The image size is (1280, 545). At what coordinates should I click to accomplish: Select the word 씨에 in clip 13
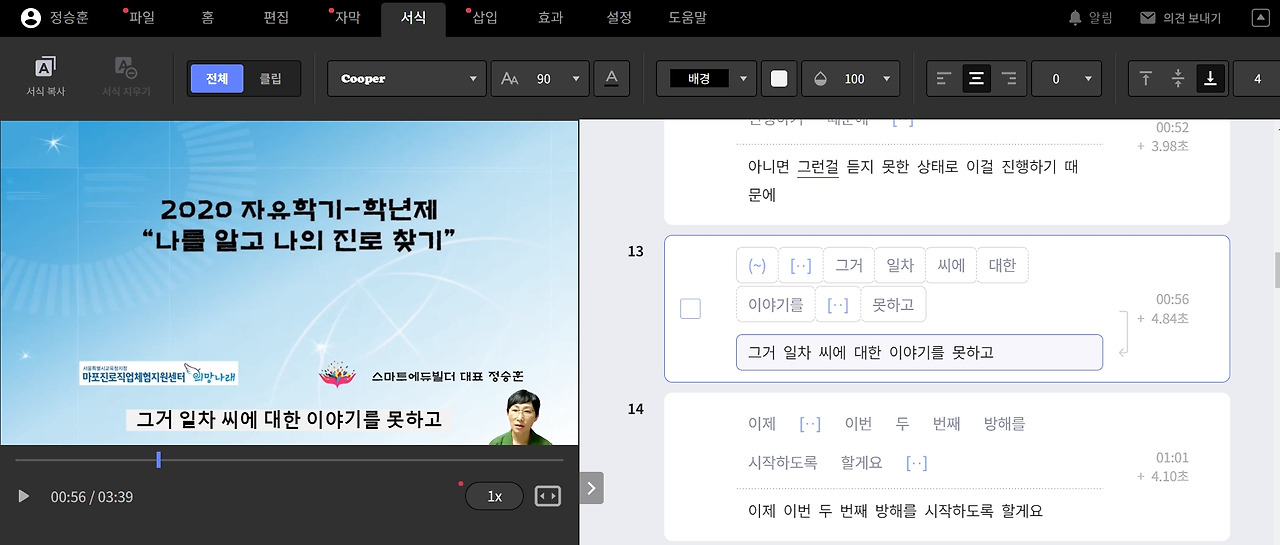(951, 265)
